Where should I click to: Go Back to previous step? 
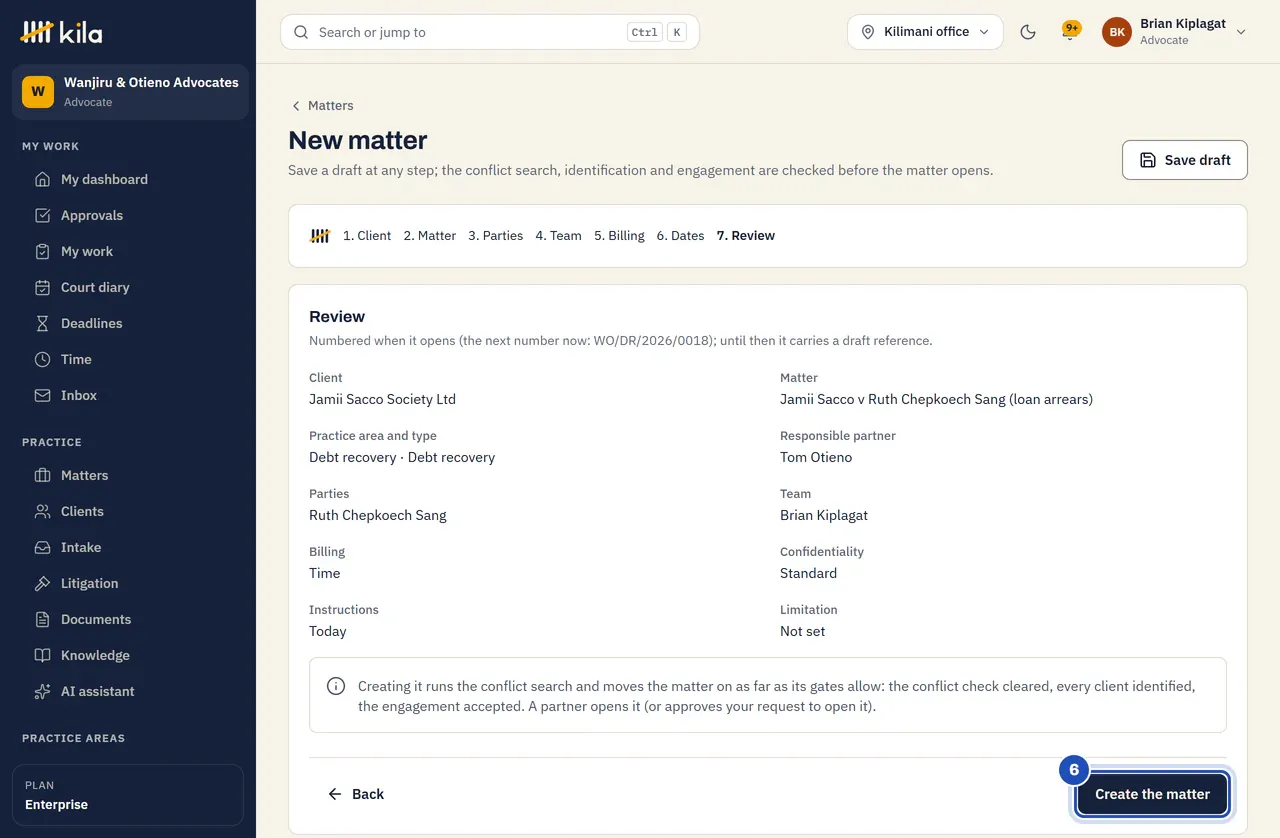(356, 794)
